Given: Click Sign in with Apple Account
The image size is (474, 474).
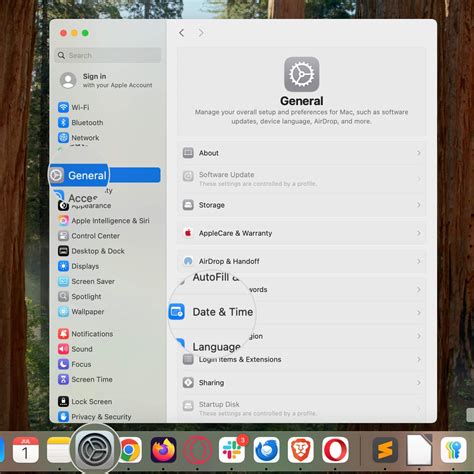Looking at the screenshot, I should (x=106, y=80).
